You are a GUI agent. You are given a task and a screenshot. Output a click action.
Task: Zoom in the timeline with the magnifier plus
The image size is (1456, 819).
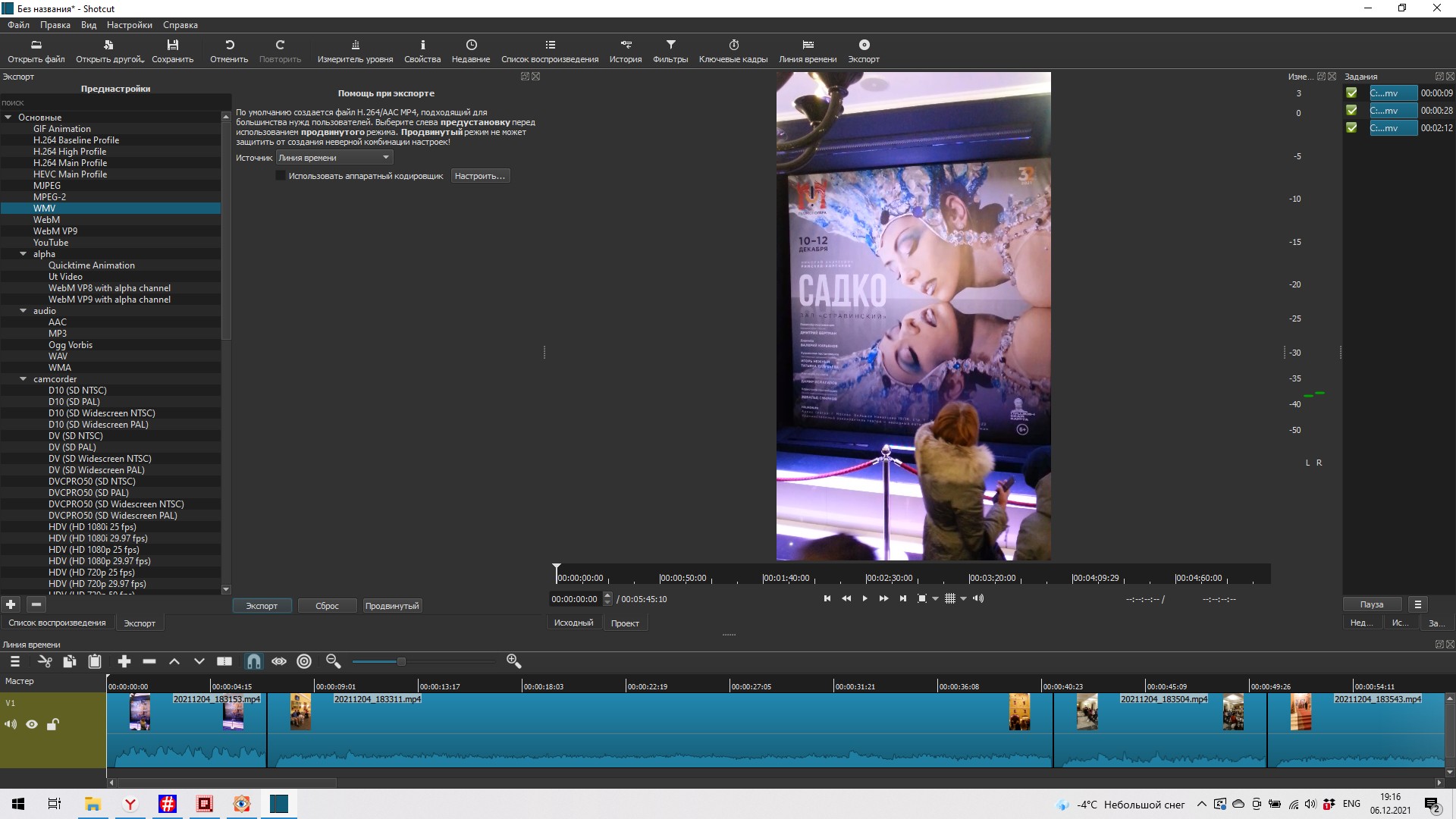[513, 661]
